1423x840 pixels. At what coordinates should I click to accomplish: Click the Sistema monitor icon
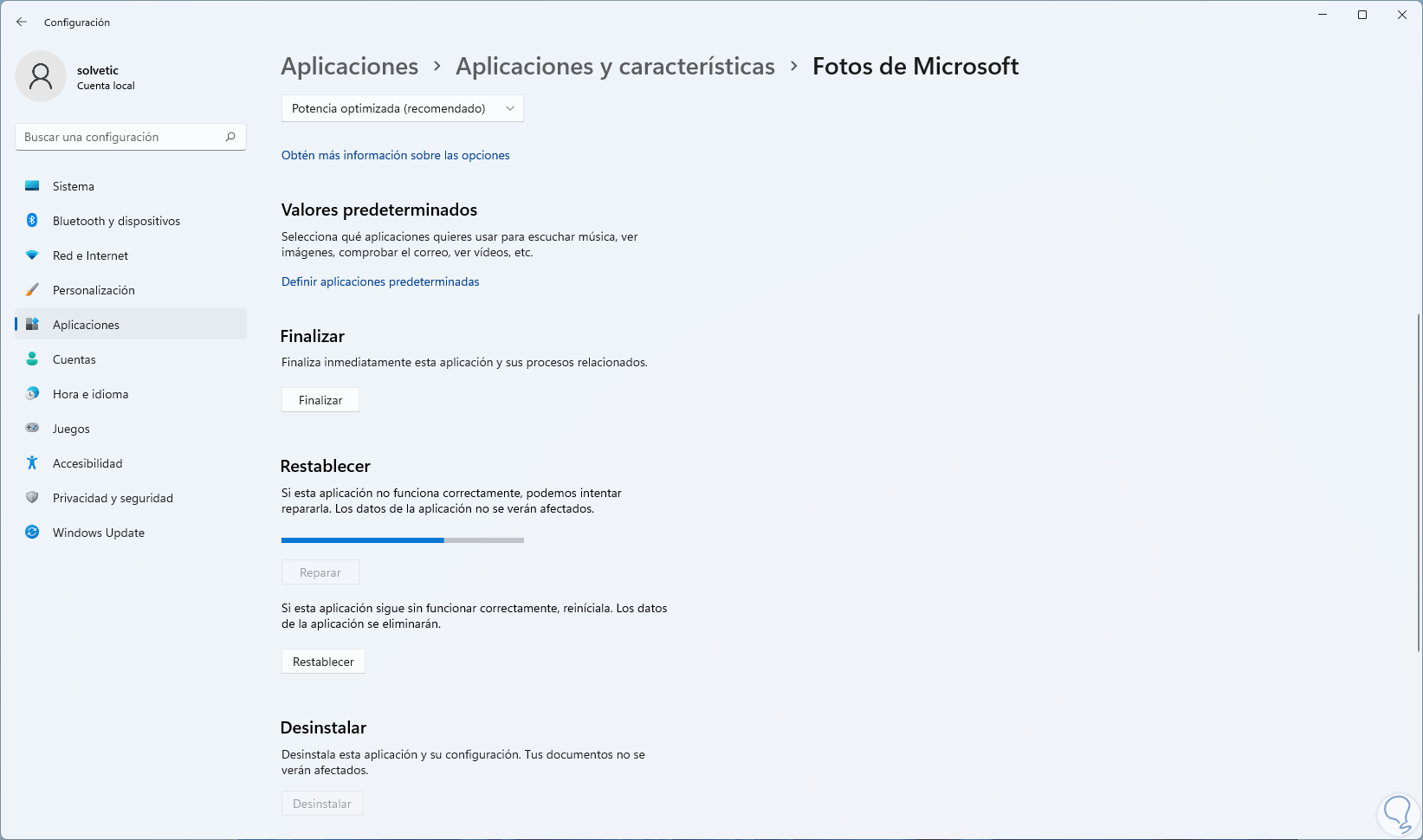pos(32,186)
